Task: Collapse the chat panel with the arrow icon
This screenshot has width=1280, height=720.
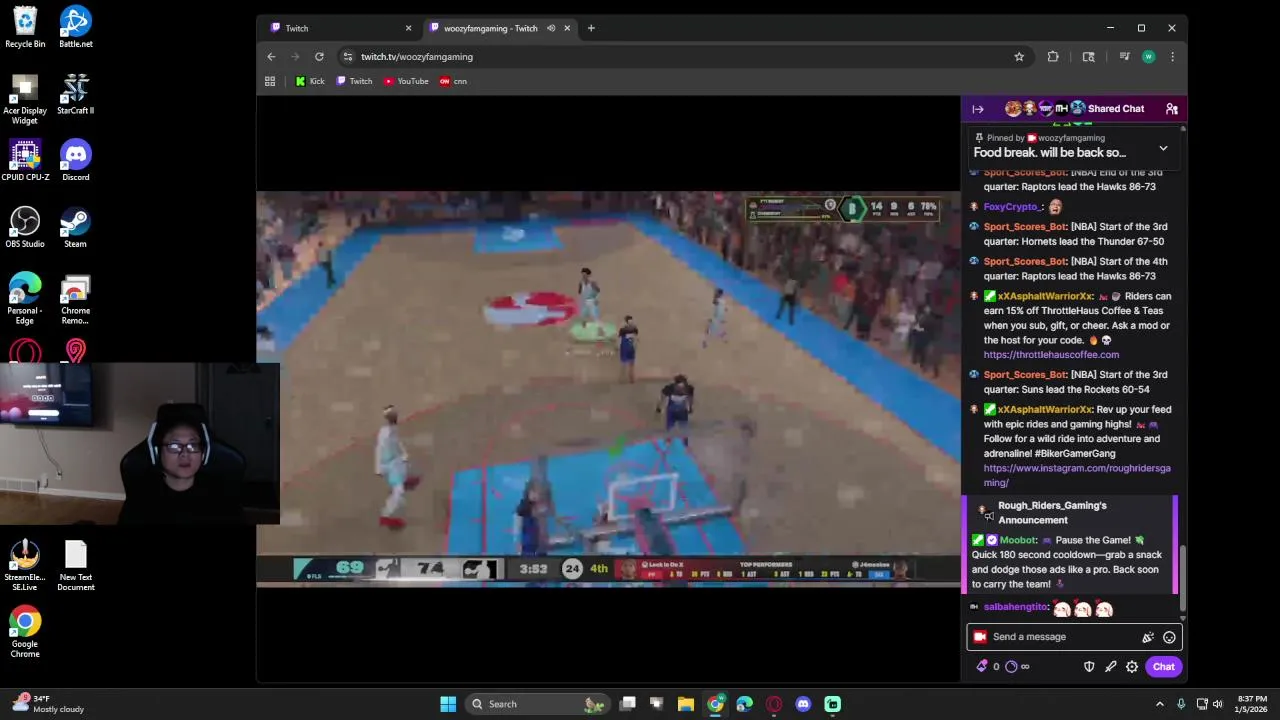Action: [x=978, y=109]
